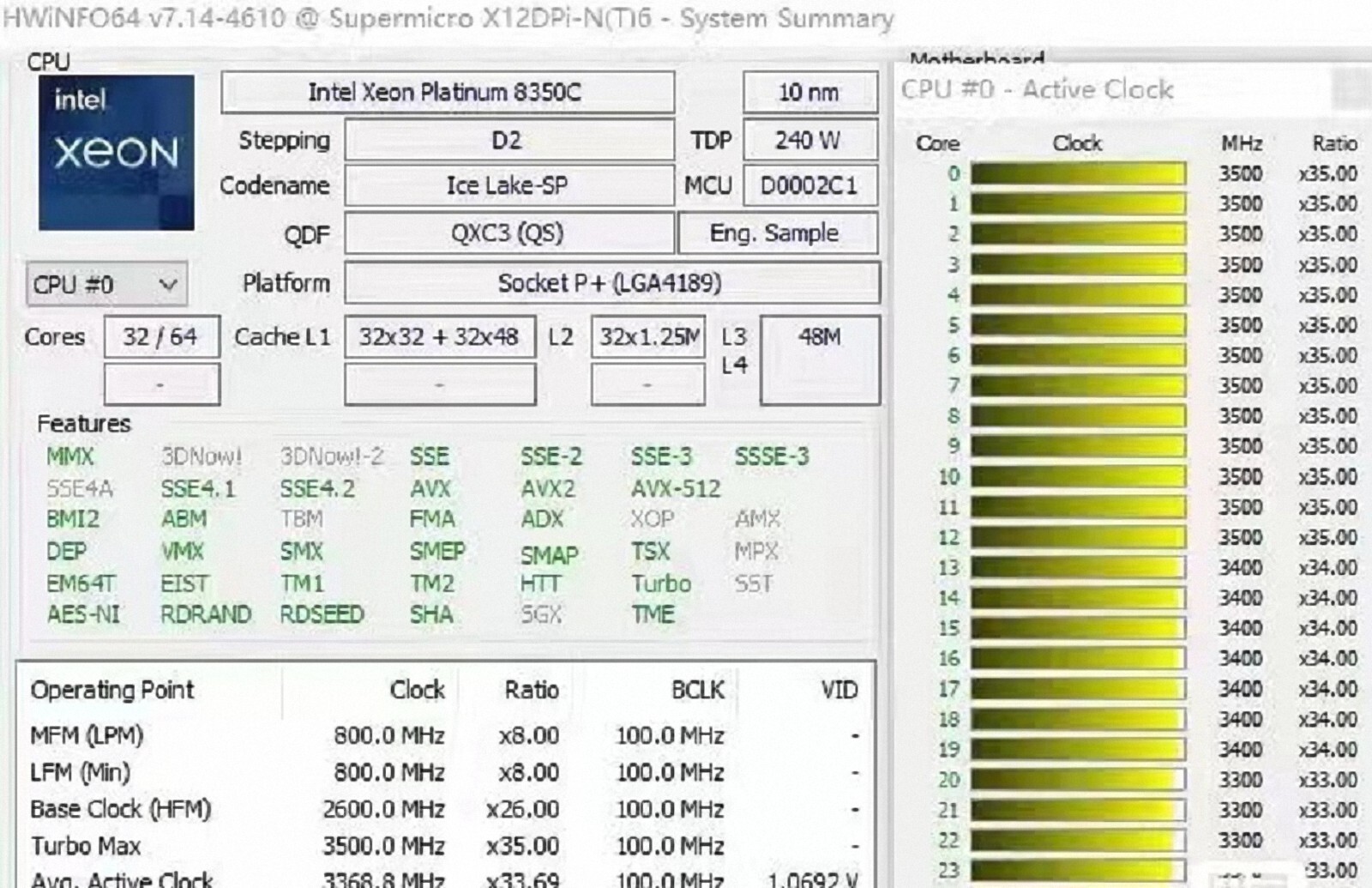Screen dimensions: 1372x888
Task: Click the VID column header
Action: pyautogui.click(x=839, y=690)
